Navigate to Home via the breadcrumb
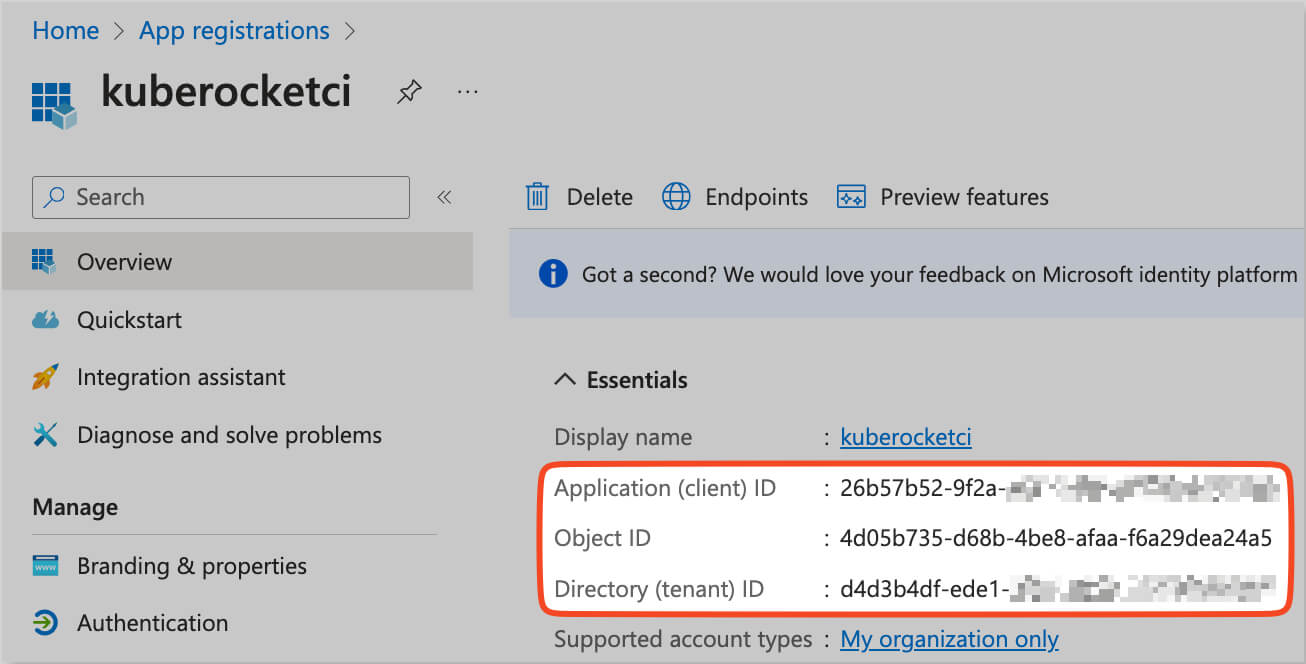The height and width of the screenshot is (664, 1306). pyautogui.click(x=64, y=30)
